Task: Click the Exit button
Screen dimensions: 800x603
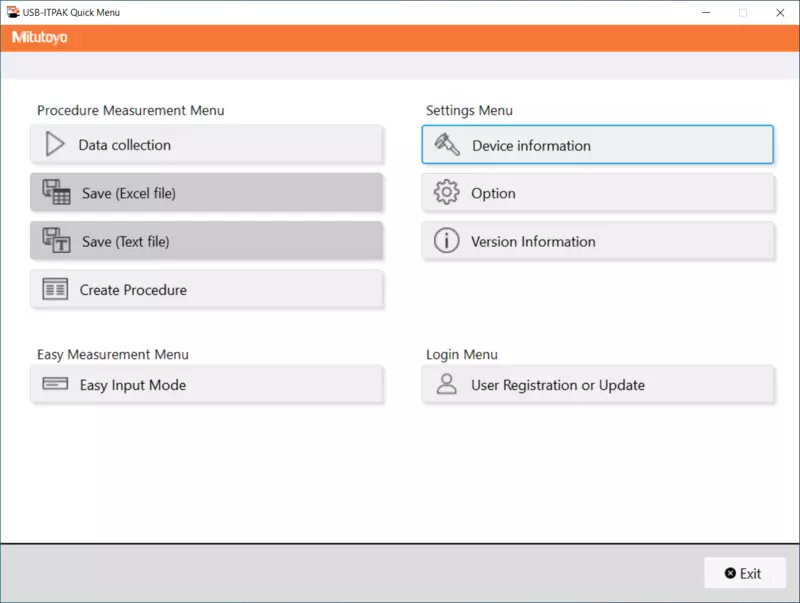Action: click(744, 573)
